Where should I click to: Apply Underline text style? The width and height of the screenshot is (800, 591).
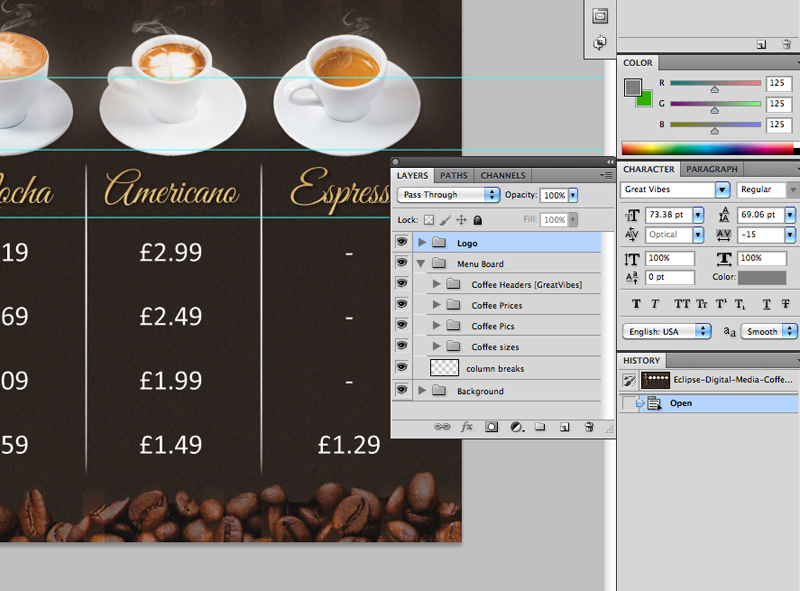(x=766, y=304)
